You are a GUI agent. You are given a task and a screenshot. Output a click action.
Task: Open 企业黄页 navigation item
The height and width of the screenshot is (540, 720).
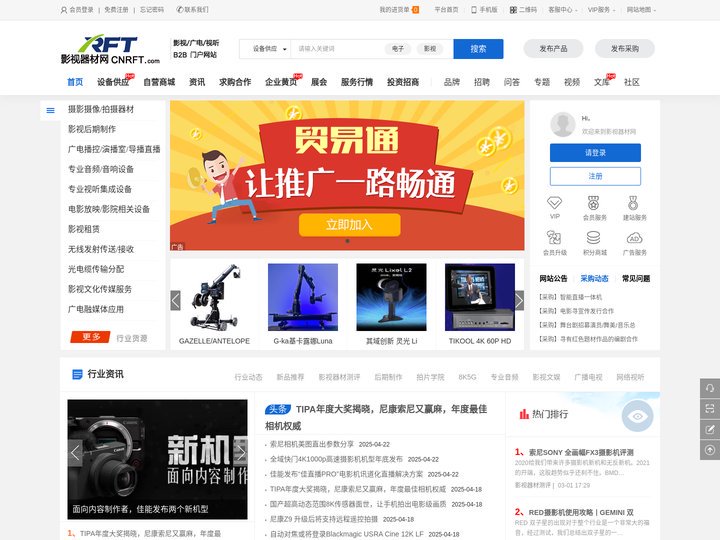[x=281, y=82]
